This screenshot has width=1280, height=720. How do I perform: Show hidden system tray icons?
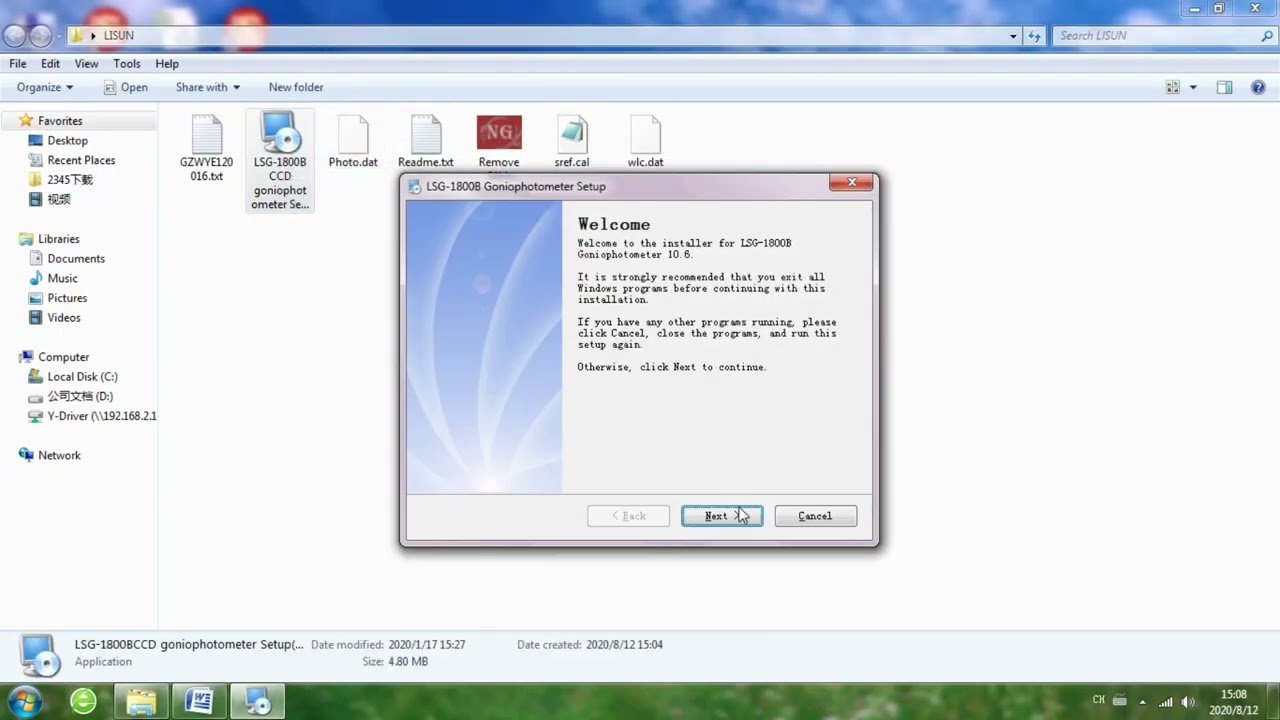(1143, 702)
